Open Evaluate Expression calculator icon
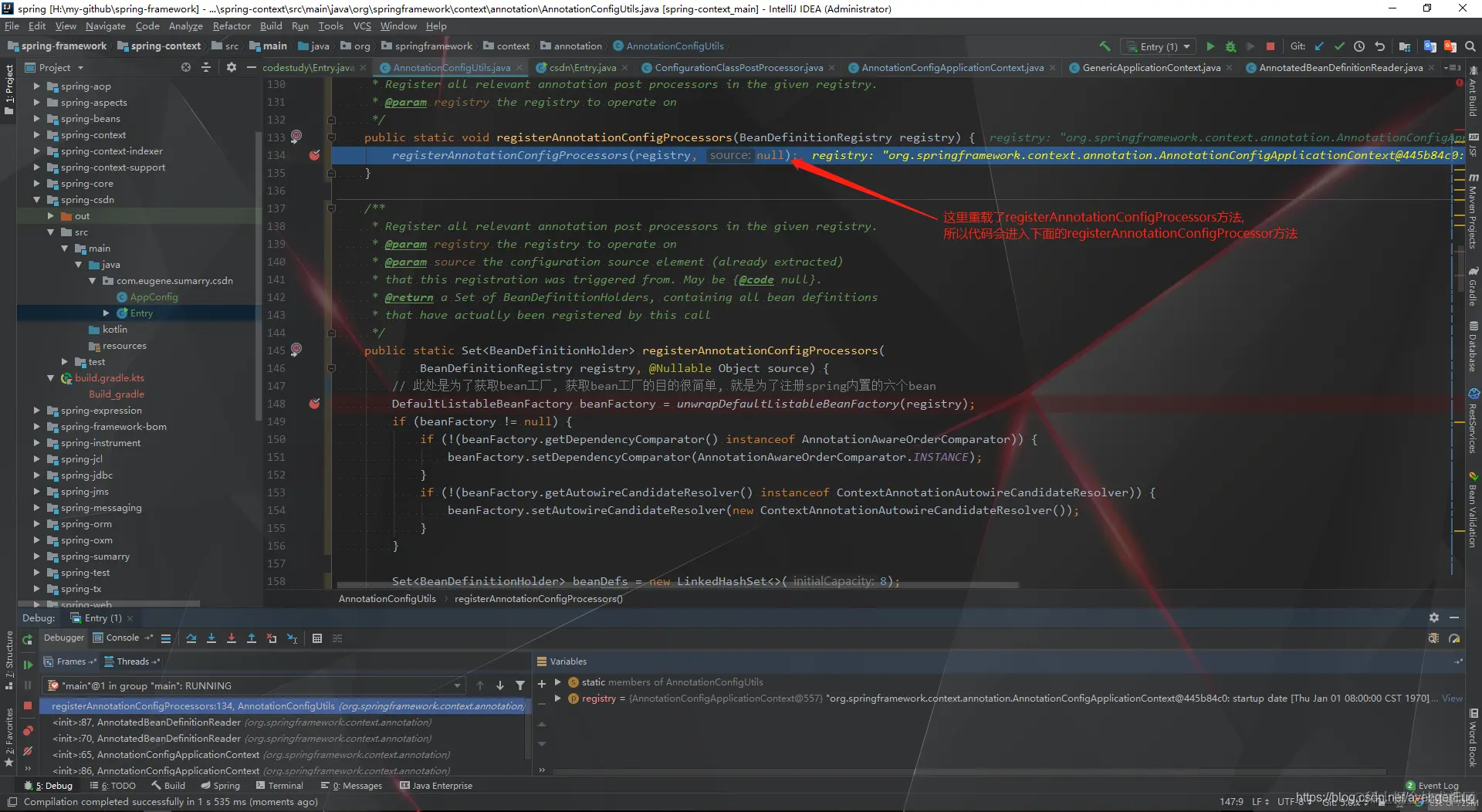 pos(317,638)
